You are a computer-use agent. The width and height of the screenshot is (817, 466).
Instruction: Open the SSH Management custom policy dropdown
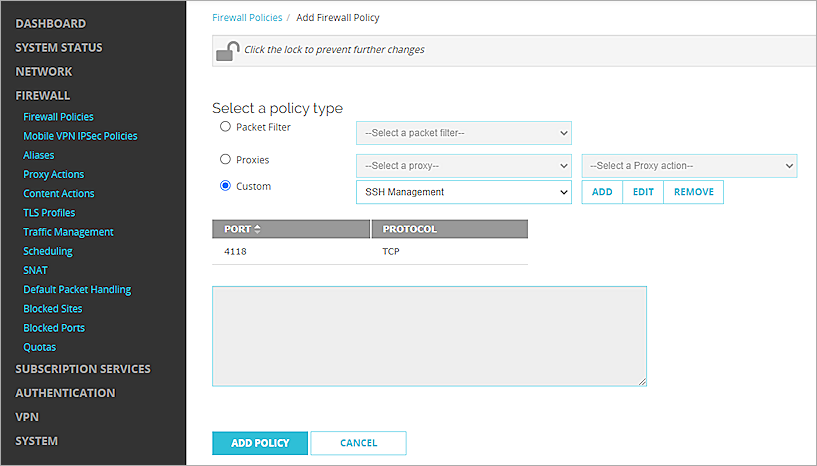464,192
